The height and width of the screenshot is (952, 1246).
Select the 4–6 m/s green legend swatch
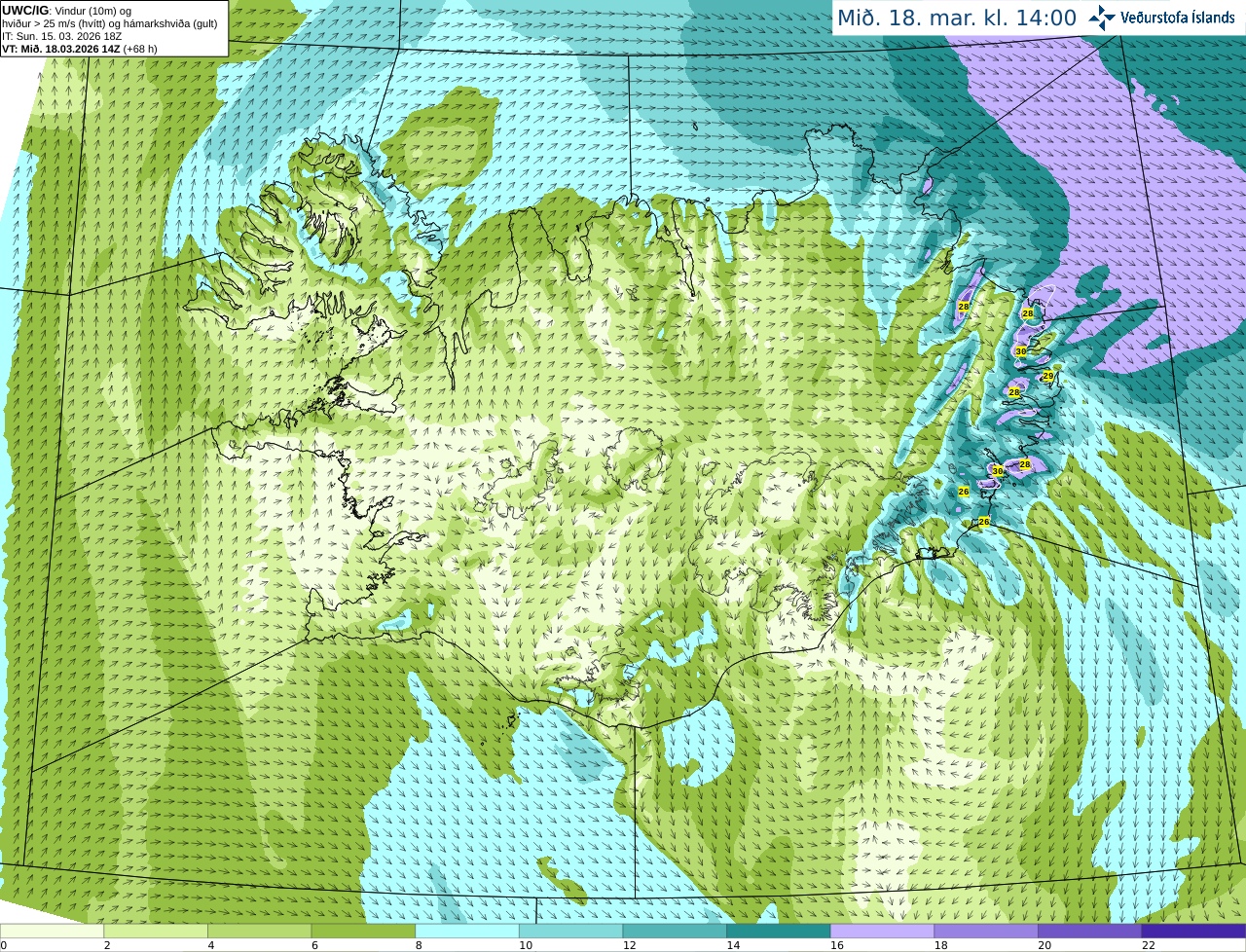[259, 931]
